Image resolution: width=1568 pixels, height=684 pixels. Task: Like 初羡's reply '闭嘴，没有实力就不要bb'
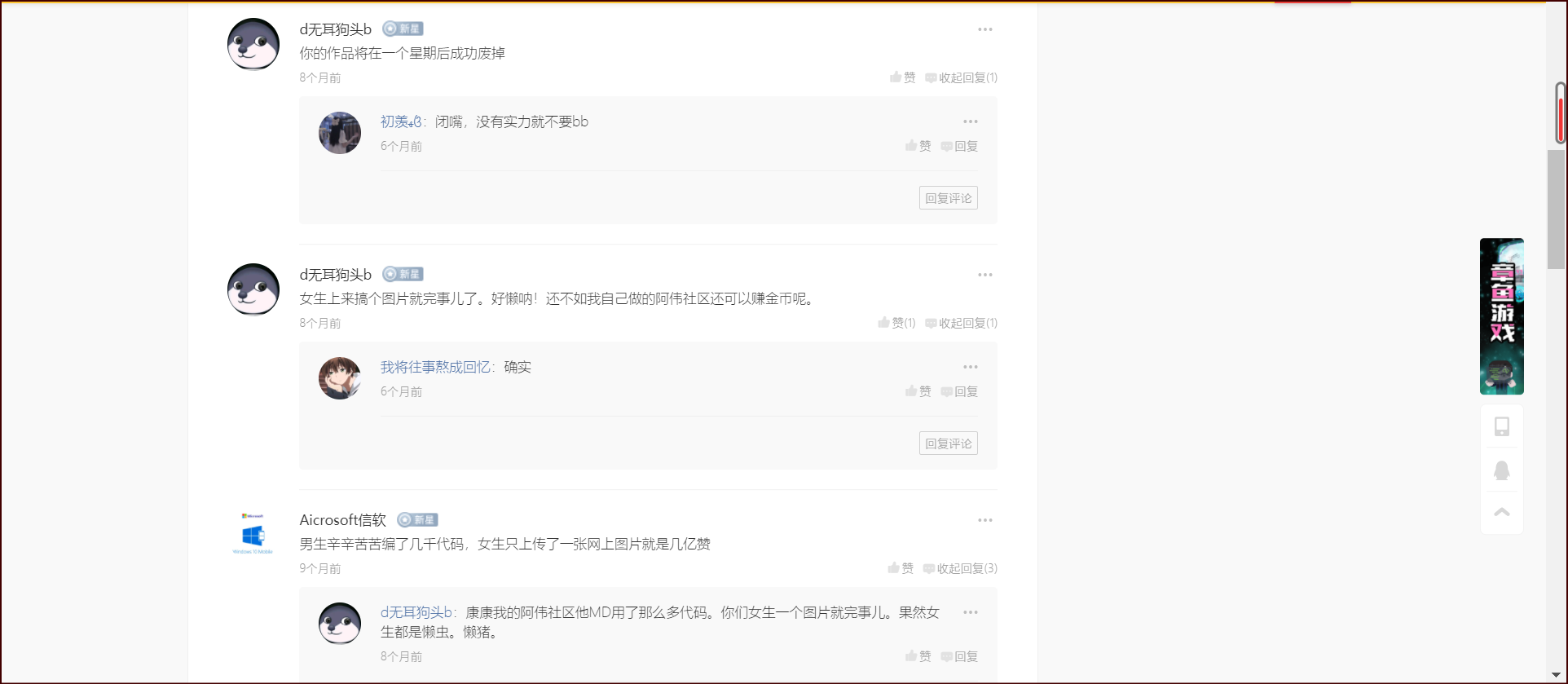coord(918,146)
